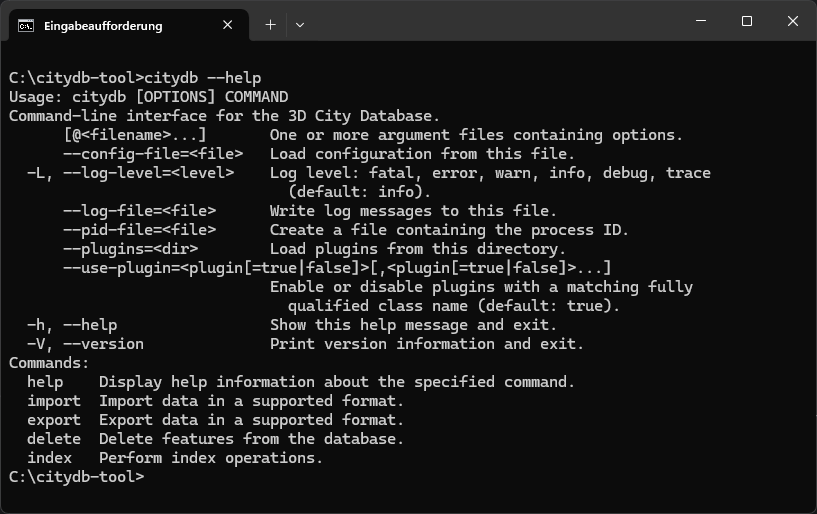817x514 pixels.
Task: Click the -V, --version option text
Action: click(x=85, y=344)
